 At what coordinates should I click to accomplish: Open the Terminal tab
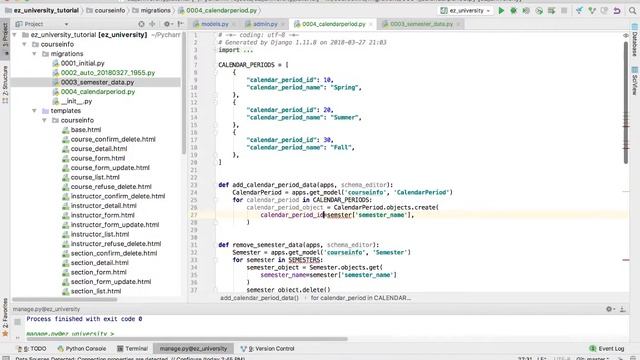[132, 349]
